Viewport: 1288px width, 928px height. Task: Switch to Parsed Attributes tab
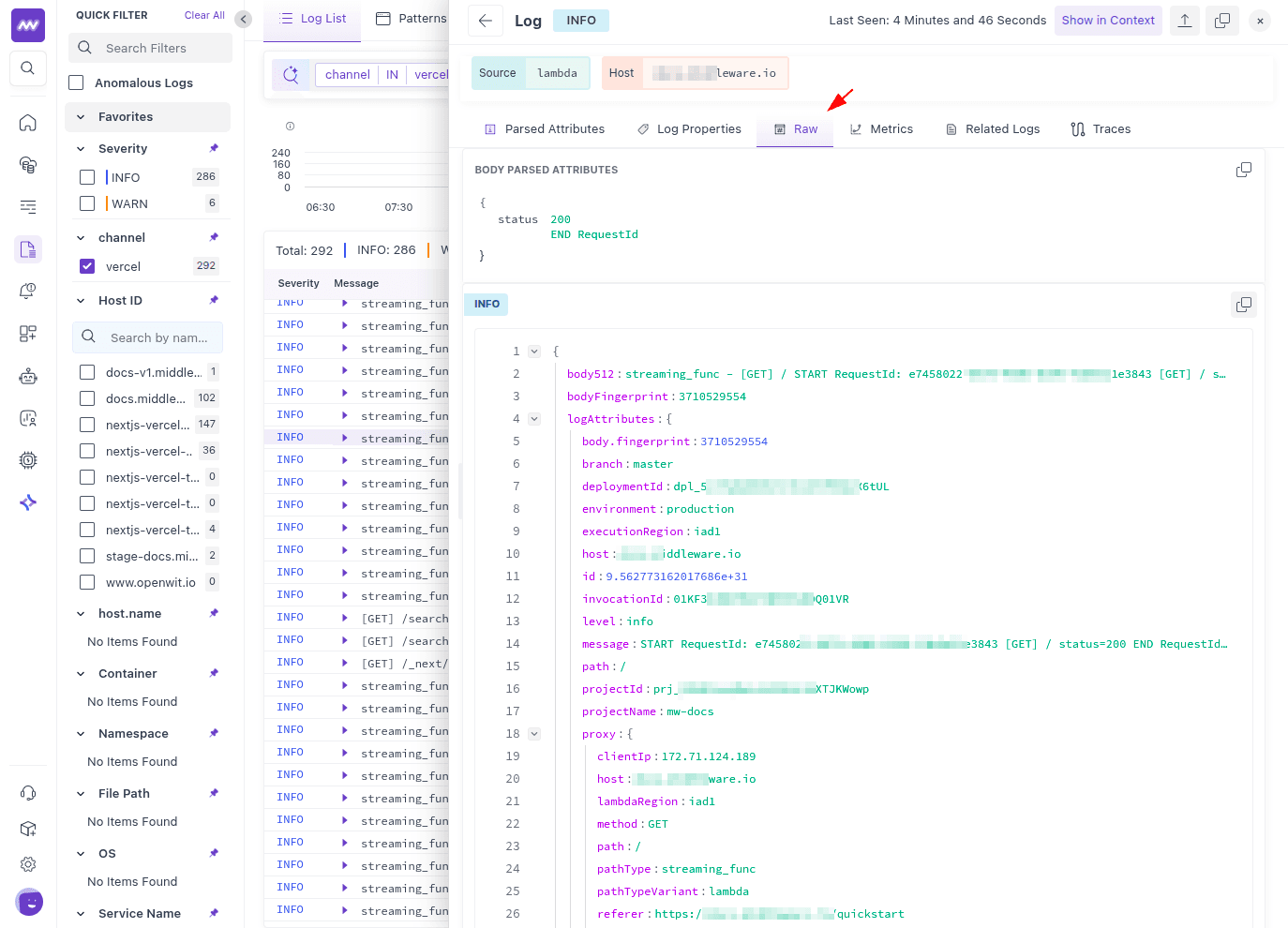pyautogui.click(x=544, y=129)
